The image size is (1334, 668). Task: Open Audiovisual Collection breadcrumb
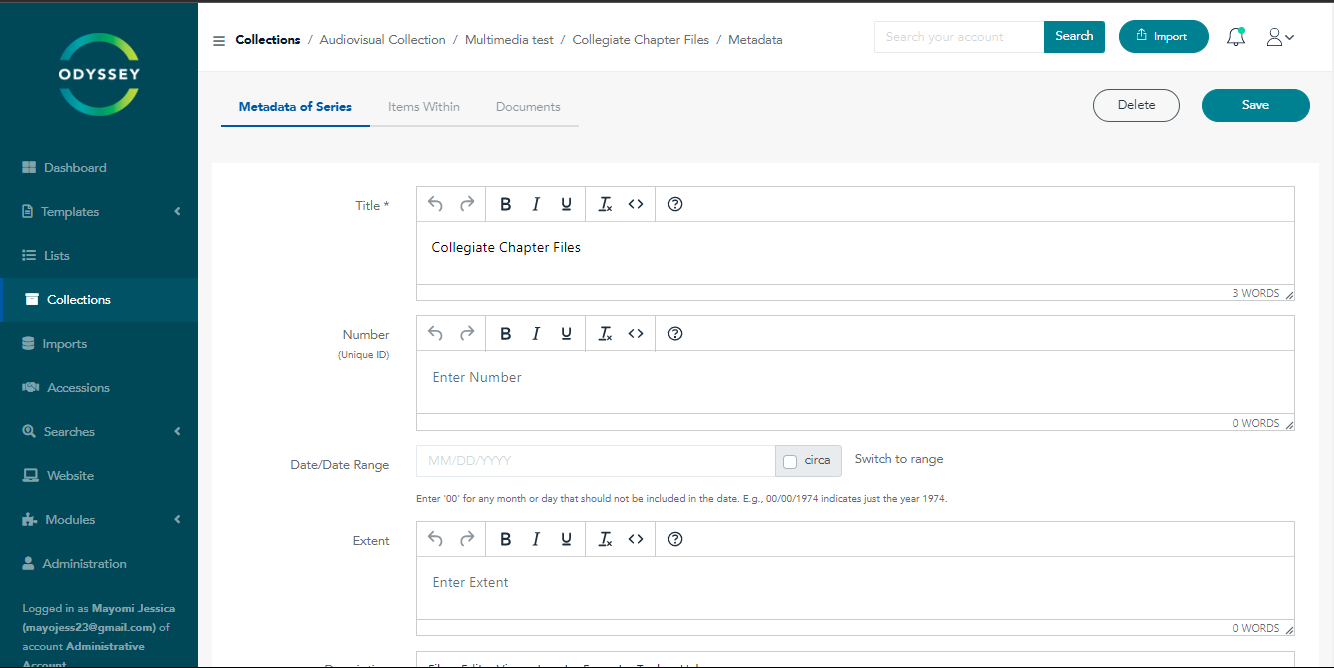point(382,40)
